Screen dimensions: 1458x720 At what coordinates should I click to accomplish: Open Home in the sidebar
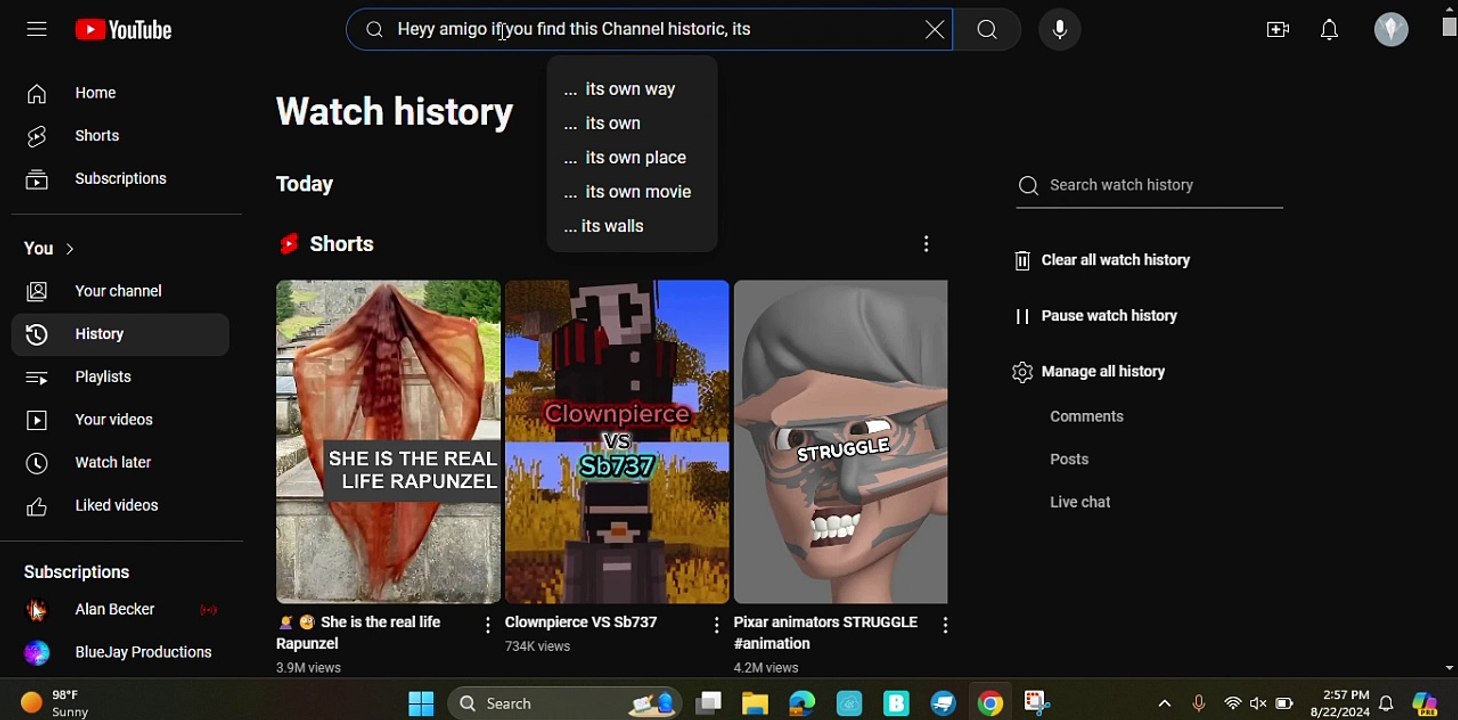[x=120, y=93]
